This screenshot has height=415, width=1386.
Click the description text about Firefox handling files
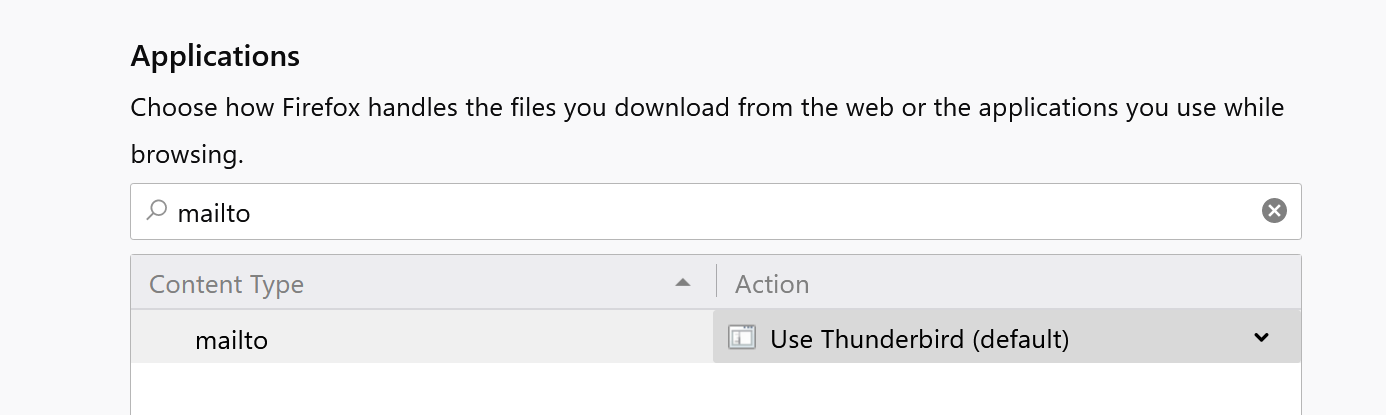[x=707, y=131]
